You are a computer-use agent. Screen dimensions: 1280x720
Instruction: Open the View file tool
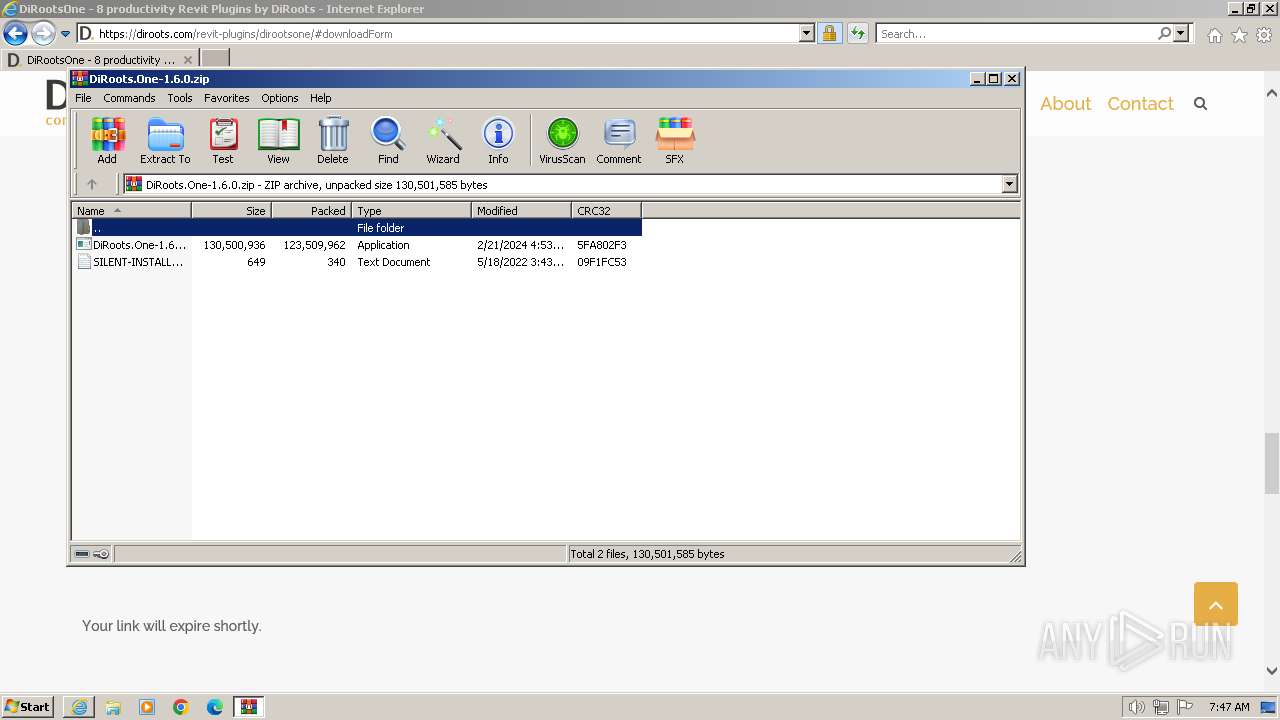click(x=278, y=141)
